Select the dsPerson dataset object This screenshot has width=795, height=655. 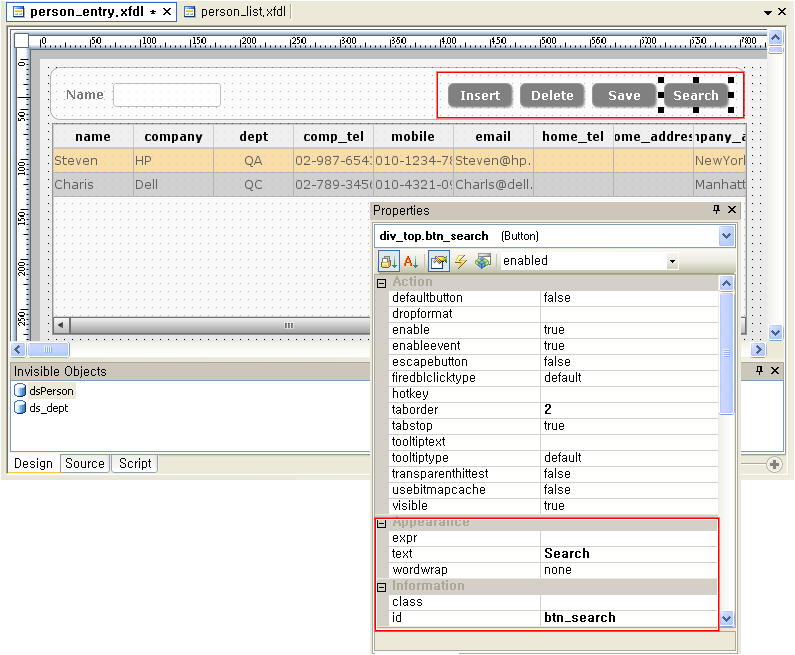click(x=50, y=391)
